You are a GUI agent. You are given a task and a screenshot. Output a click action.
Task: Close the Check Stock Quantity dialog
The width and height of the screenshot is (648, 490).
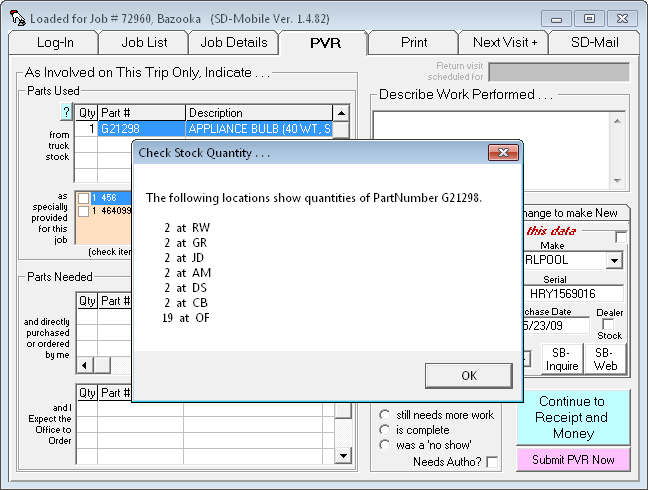coord(501,153)
